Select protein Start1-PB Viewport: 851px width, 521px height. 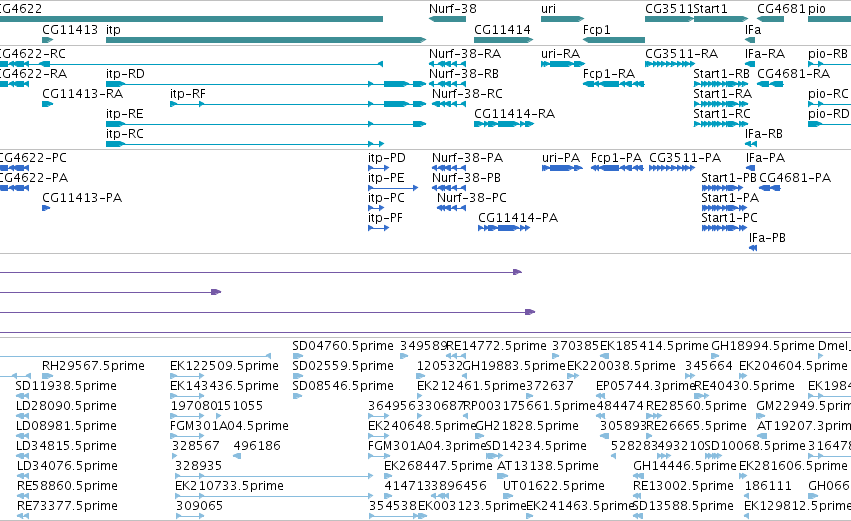click(729, 178)
